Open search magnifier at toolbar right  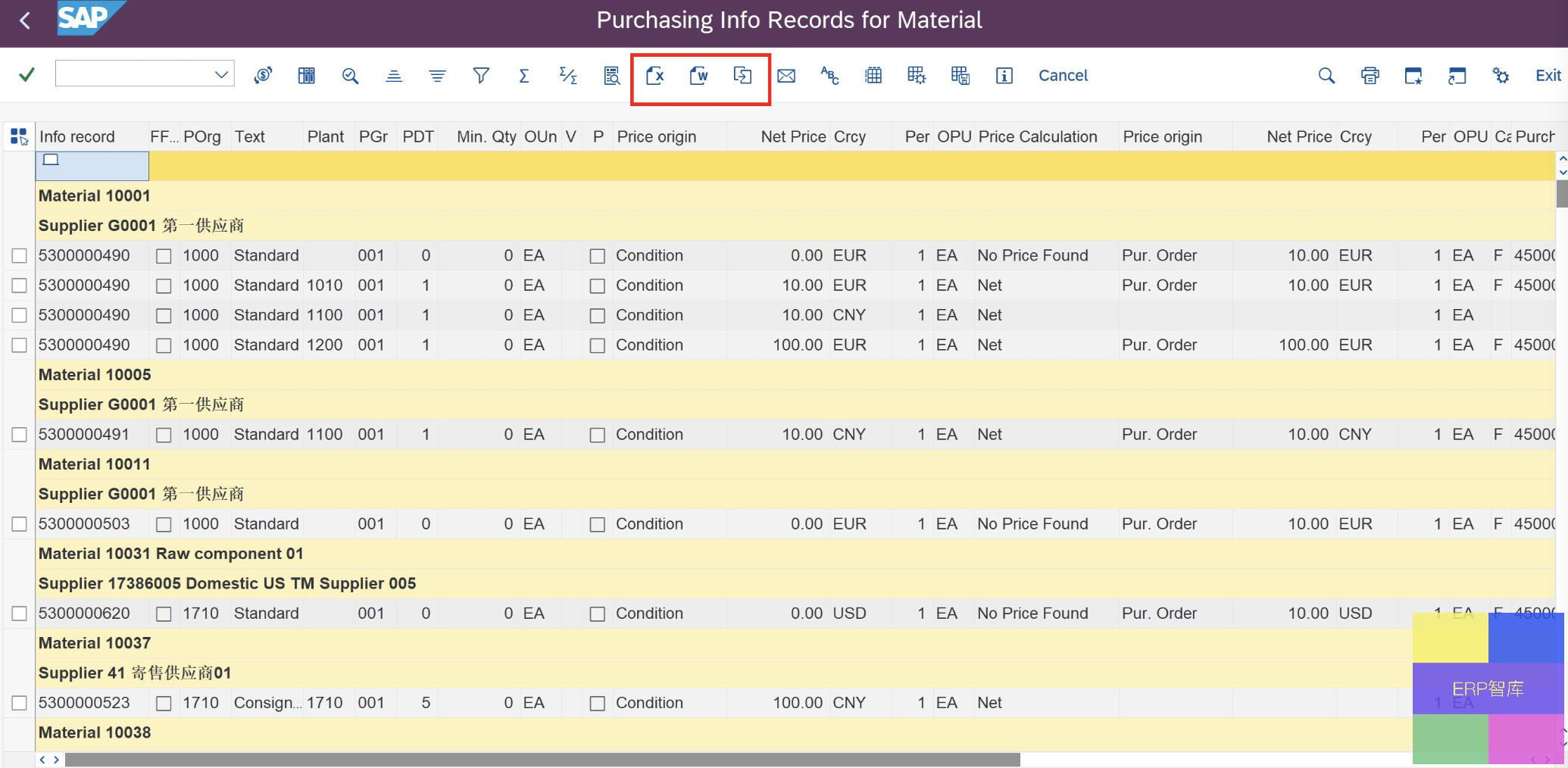[1326, 75]
